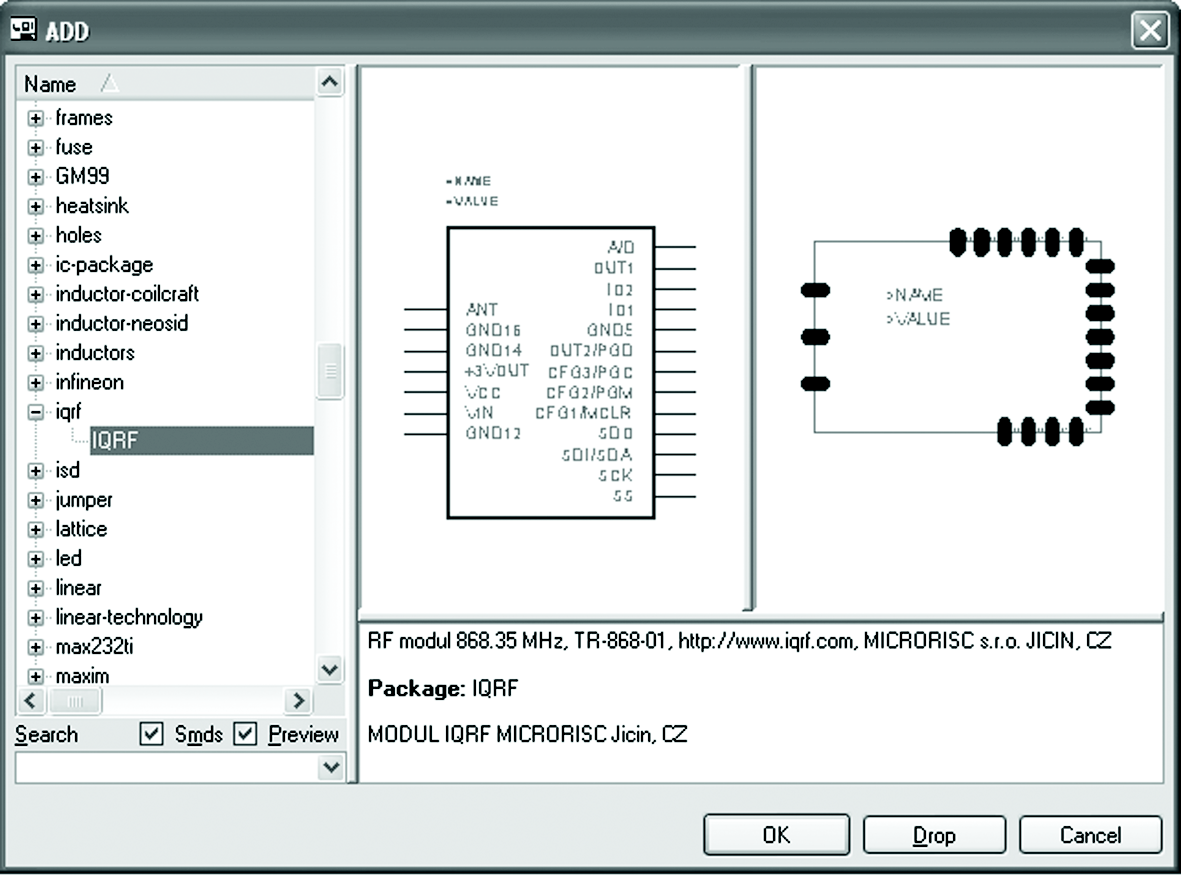Open the Search history dropdown arrow
This screenshot has height=876, width=1181.
coord(330,768)
